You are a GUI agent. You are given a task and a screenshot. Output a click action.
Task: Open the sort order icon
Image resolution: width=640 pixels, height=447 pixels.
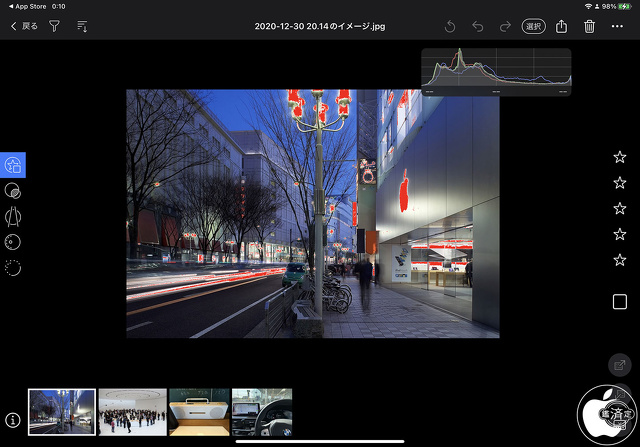(x=82, y=26)
